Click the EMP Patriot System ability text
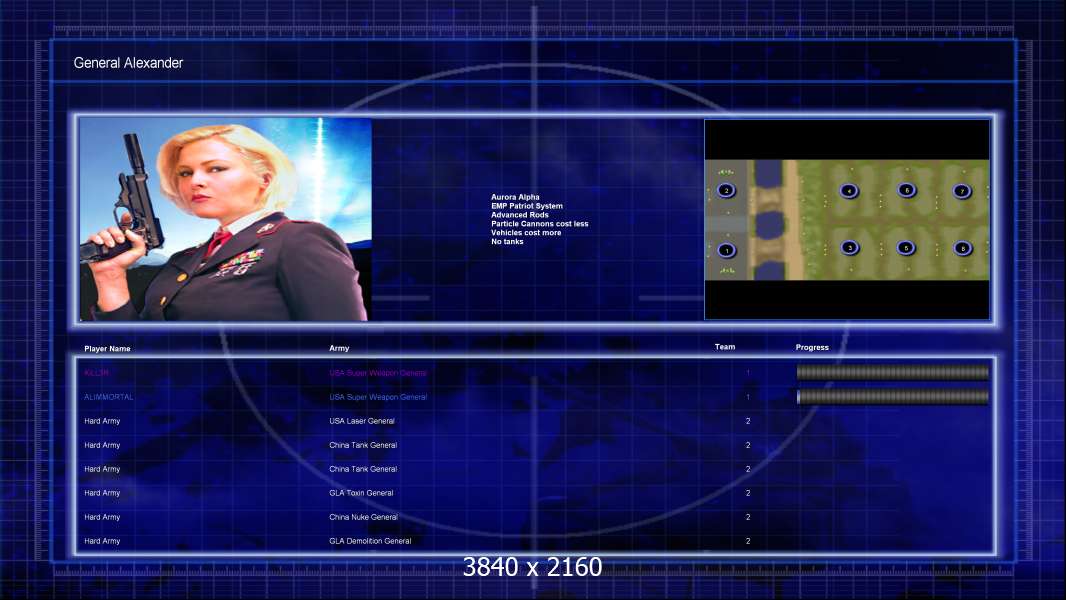The width and height of the screenshot is (1066, 600). [x=527, y=206]
